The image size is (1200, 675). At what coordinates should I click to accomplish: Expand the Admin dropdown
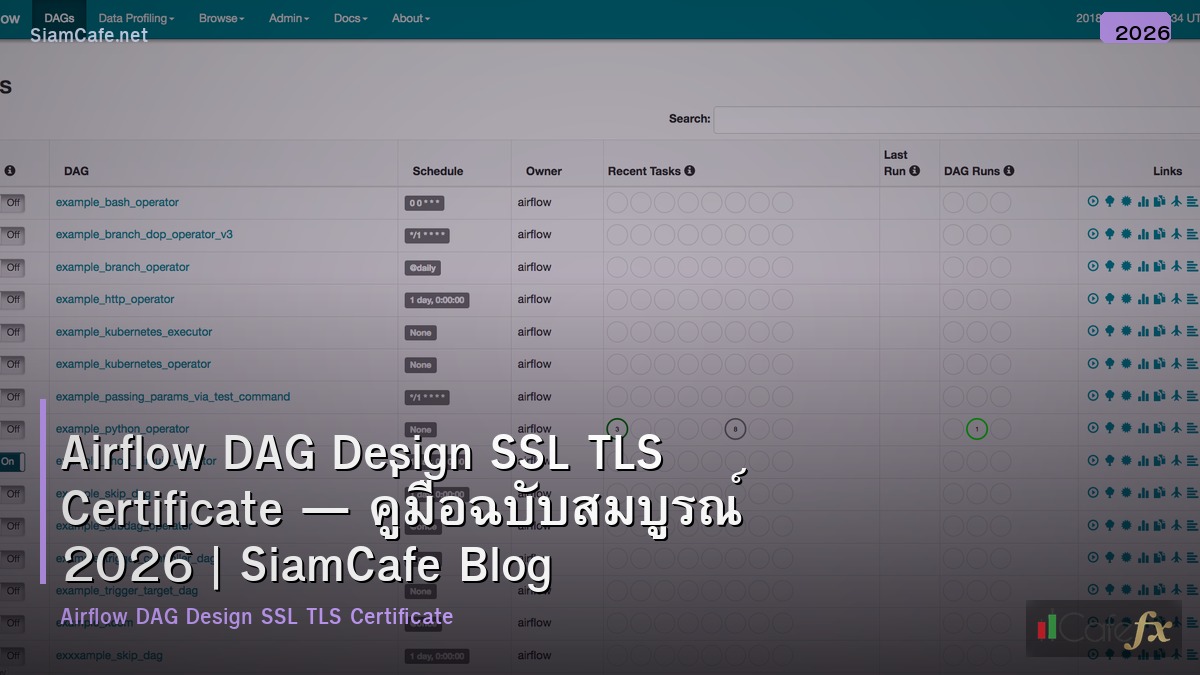point(287,17)
